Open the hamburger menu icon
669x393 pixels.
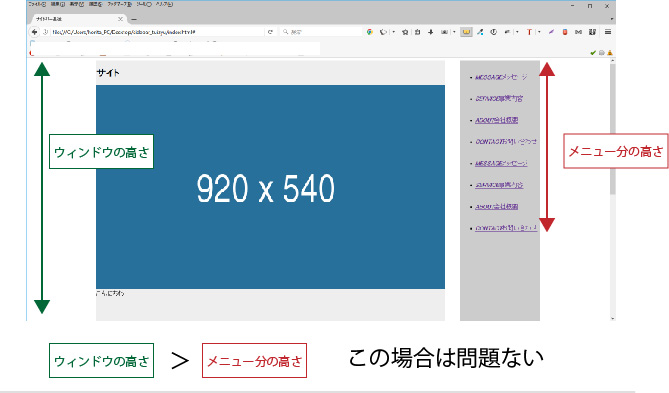608,32
